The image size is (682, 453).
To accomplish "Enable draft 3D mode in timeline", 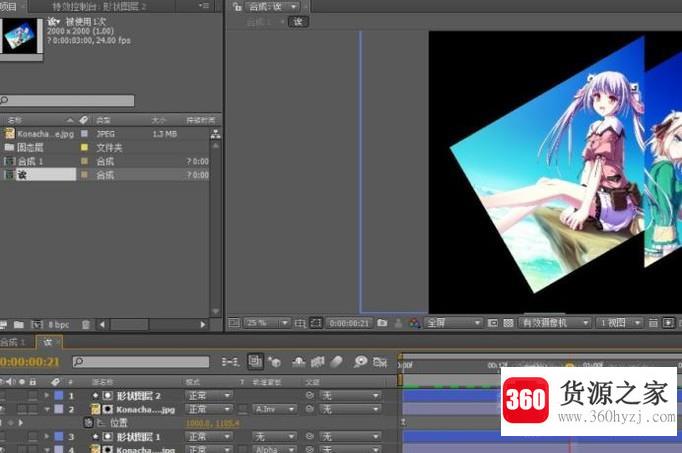I will pyautogui.click(x=274, y=362).
